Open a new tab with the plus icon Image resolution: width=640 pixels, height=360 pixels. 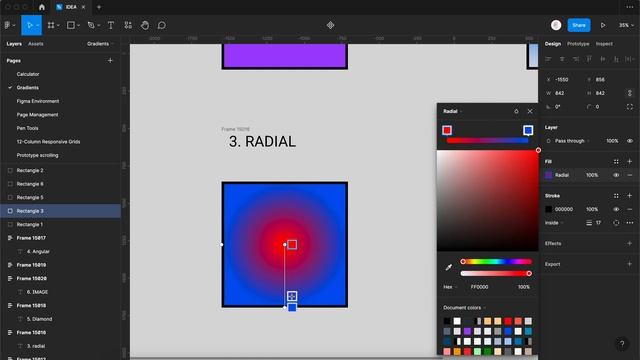coord(99,7)
